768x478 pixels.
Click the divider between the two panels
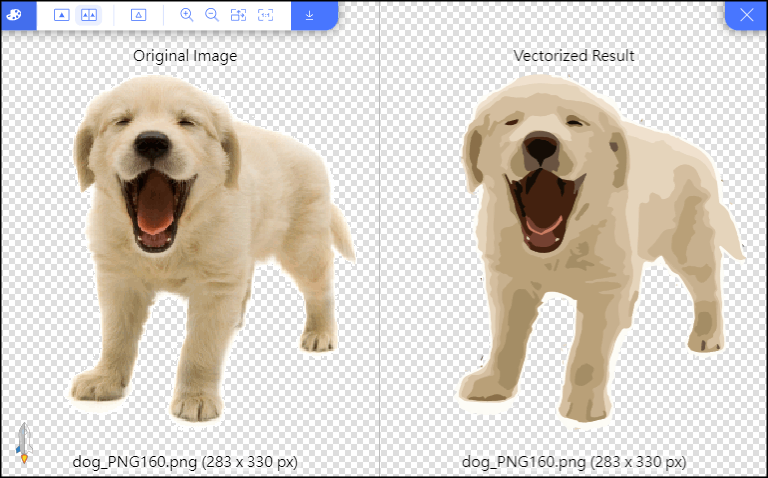(x=380, y=250)
